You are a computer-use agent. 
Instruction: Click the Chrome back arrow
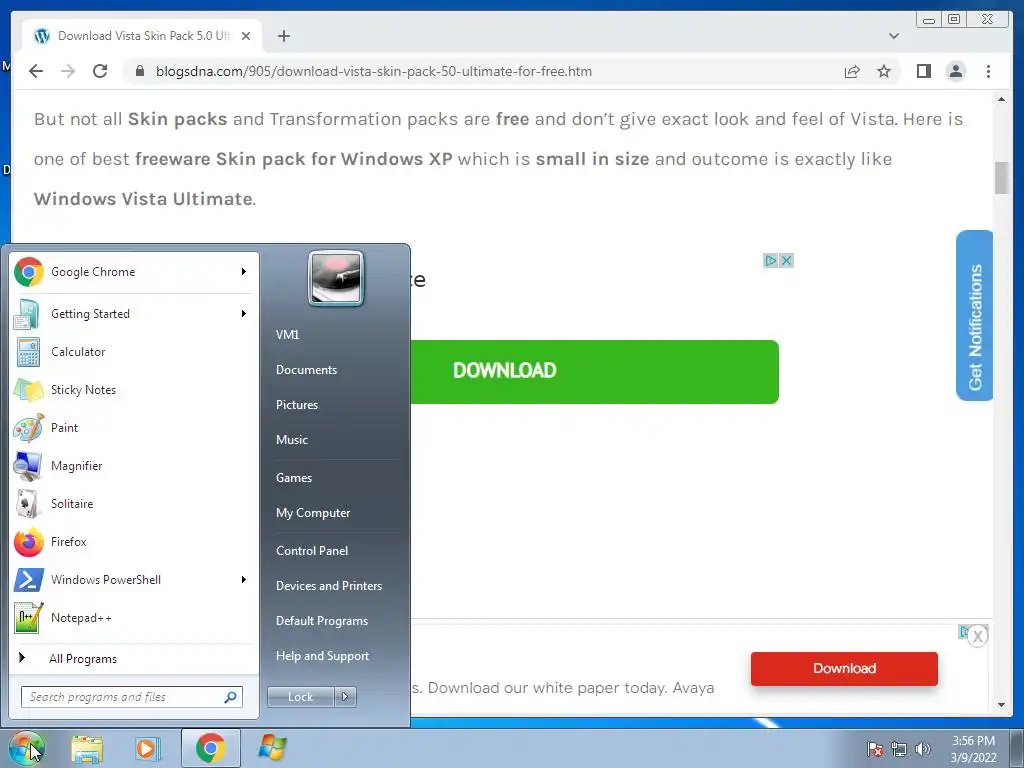(x=36, y=71)
